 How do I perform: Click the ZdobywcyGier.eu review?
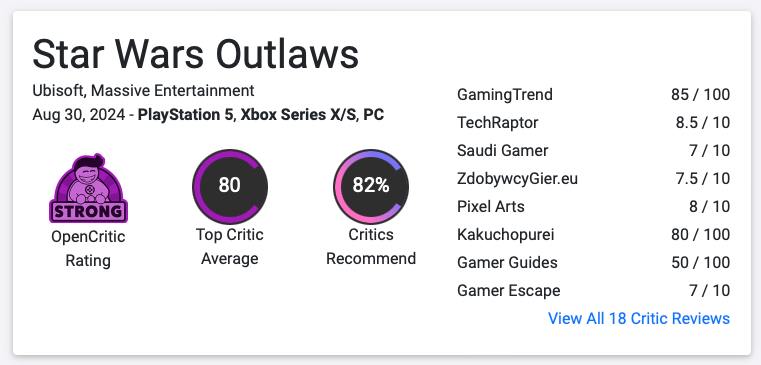point(593,179)
